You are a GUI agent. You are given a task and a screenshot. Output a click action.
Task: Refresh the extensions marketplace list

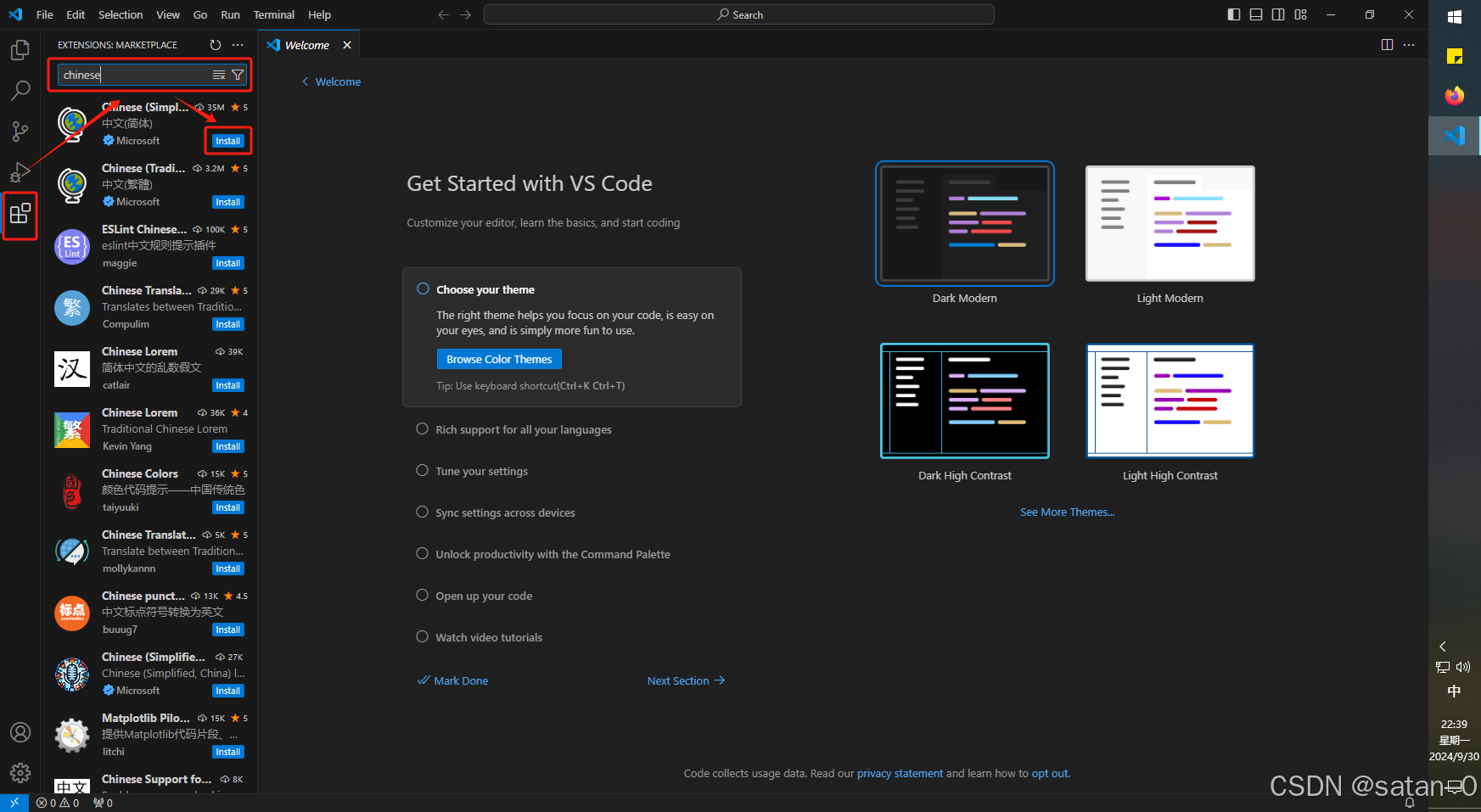(x=216, y=45)
